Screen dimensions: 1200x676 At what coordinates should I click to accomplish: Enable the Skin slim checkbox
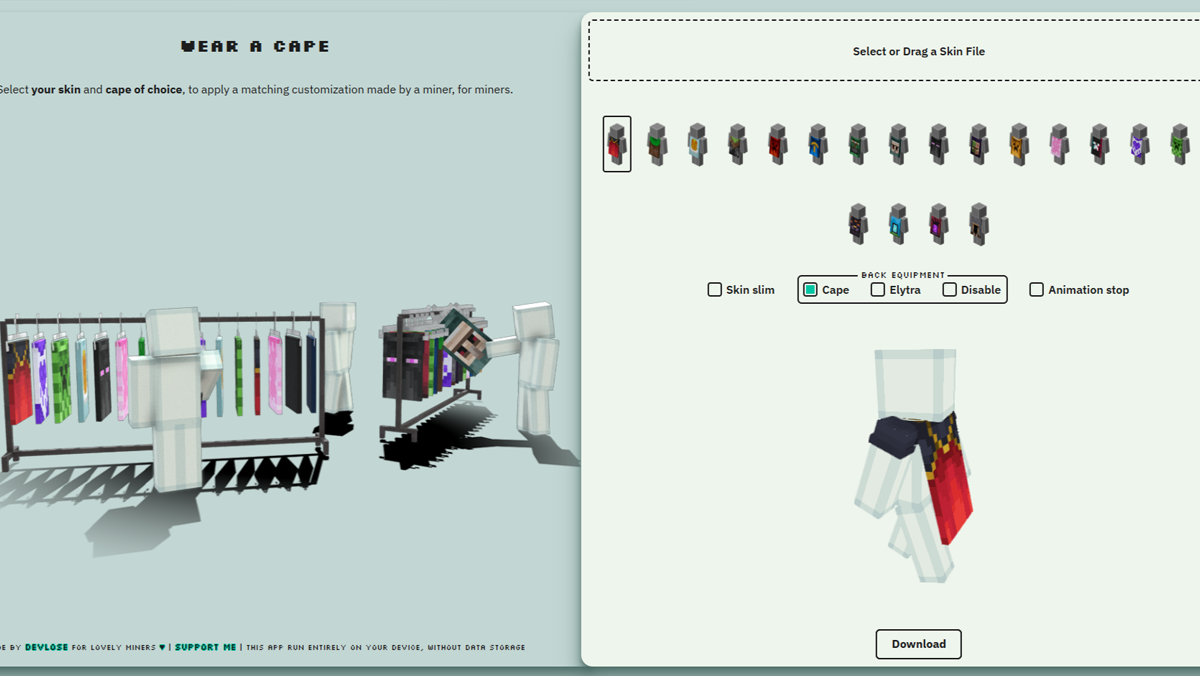(x=715, y=289)
